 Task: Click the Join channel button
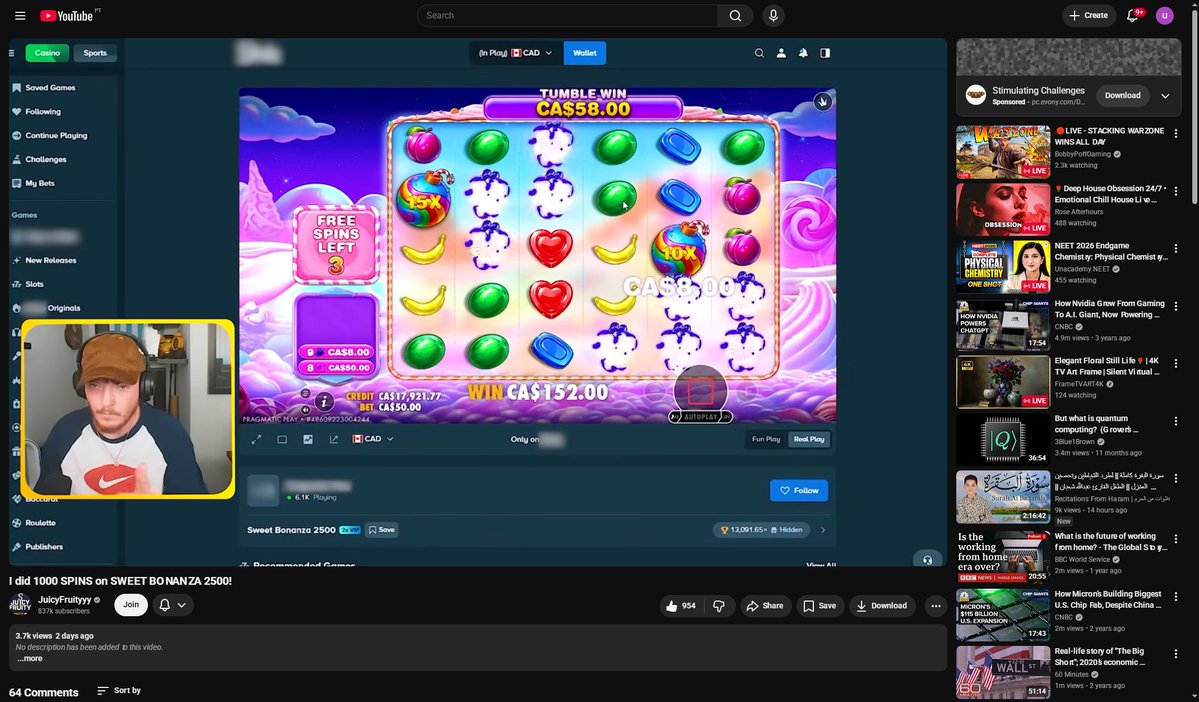(131, 605)
